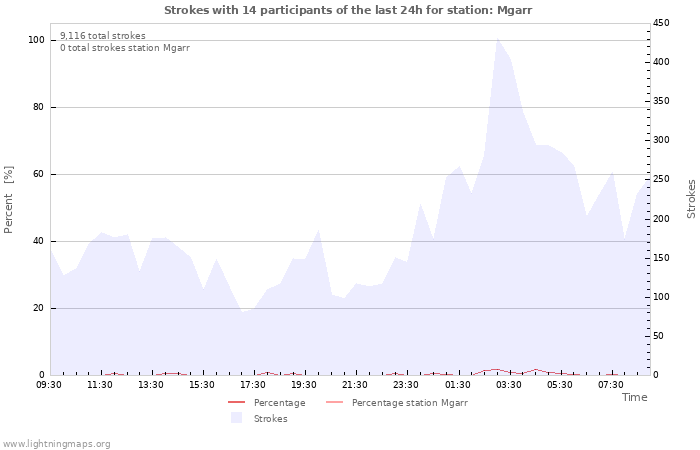Screen dimensions: 700x450
Task: Click the 07:30 time axis tick label
Action: tap(610, 385)
